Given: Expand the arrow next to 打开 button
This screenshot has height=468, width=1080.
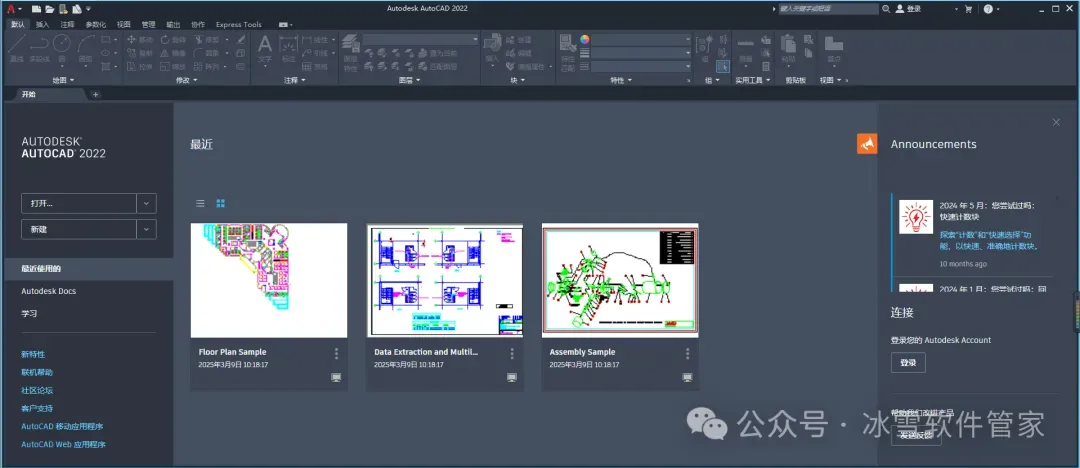Looking at the screenshot, I should click(x=146, y=203).
